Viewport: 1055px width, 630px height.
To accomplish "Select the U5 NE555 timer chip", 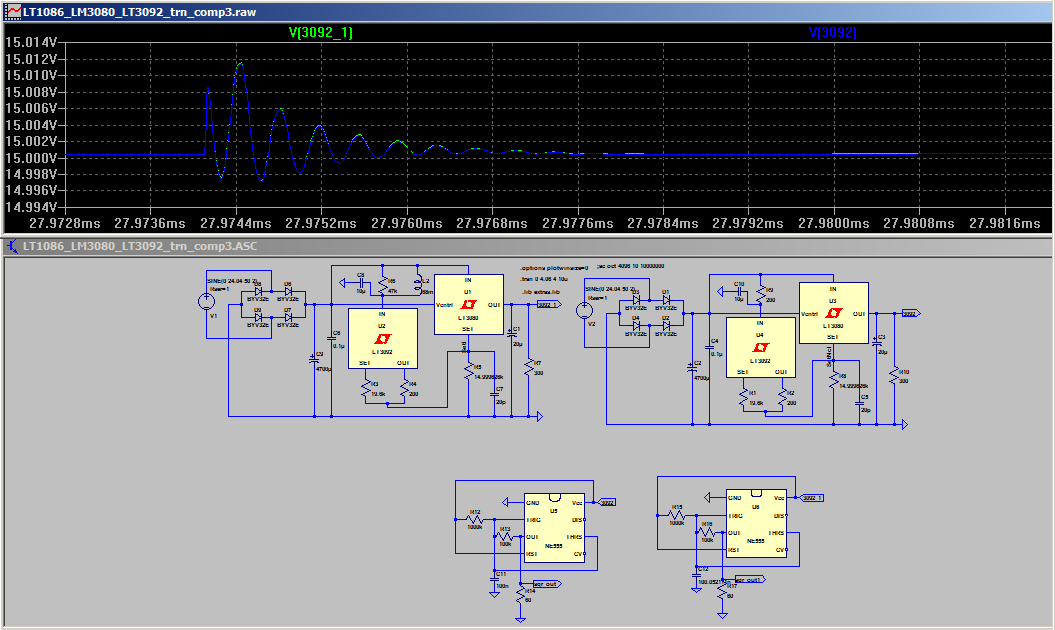I will tap(554, 528).
